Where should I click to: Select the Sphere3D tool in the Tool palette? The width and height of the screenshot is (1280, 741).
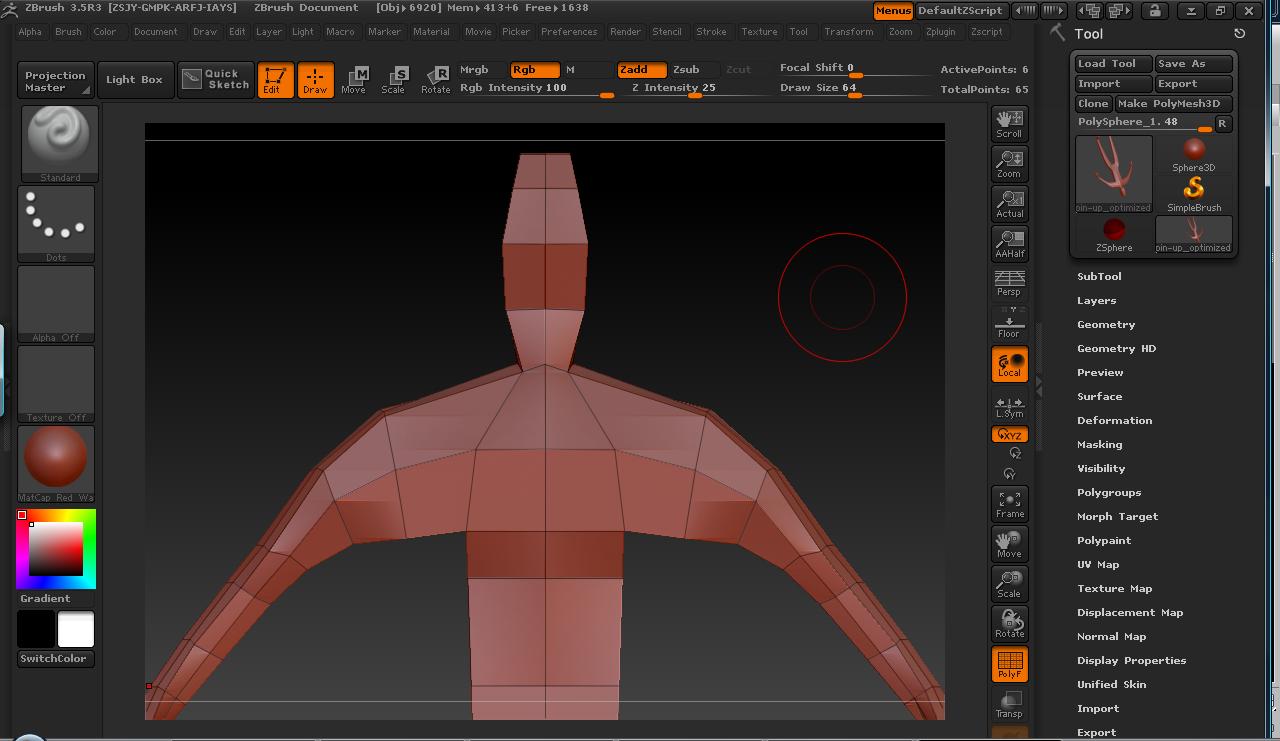tap(1193, 150)
